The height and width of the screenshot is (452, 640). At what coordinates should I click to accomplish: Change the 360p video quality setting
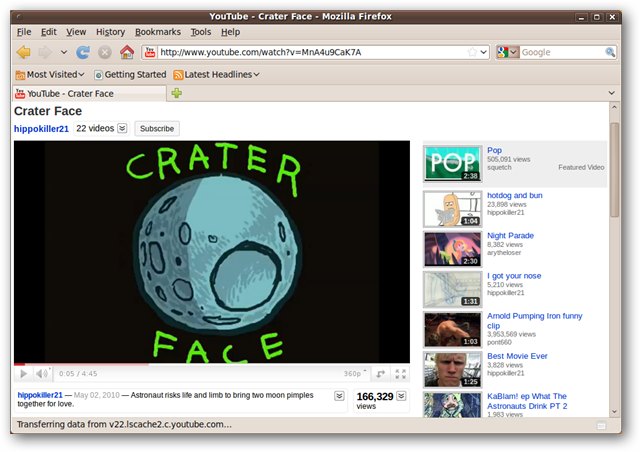355,374
